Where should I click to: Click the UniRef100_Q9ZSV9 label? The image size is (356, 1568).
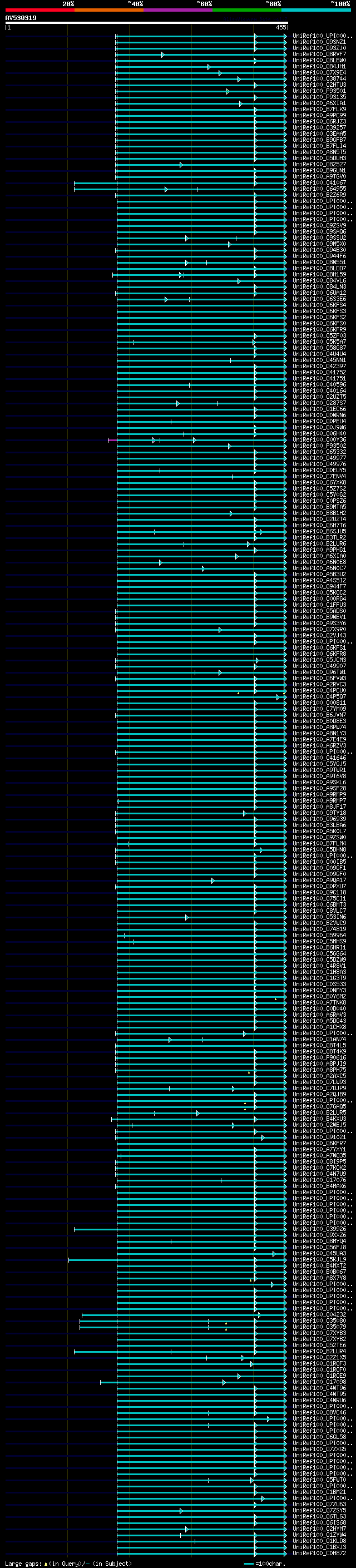point(319,226)
